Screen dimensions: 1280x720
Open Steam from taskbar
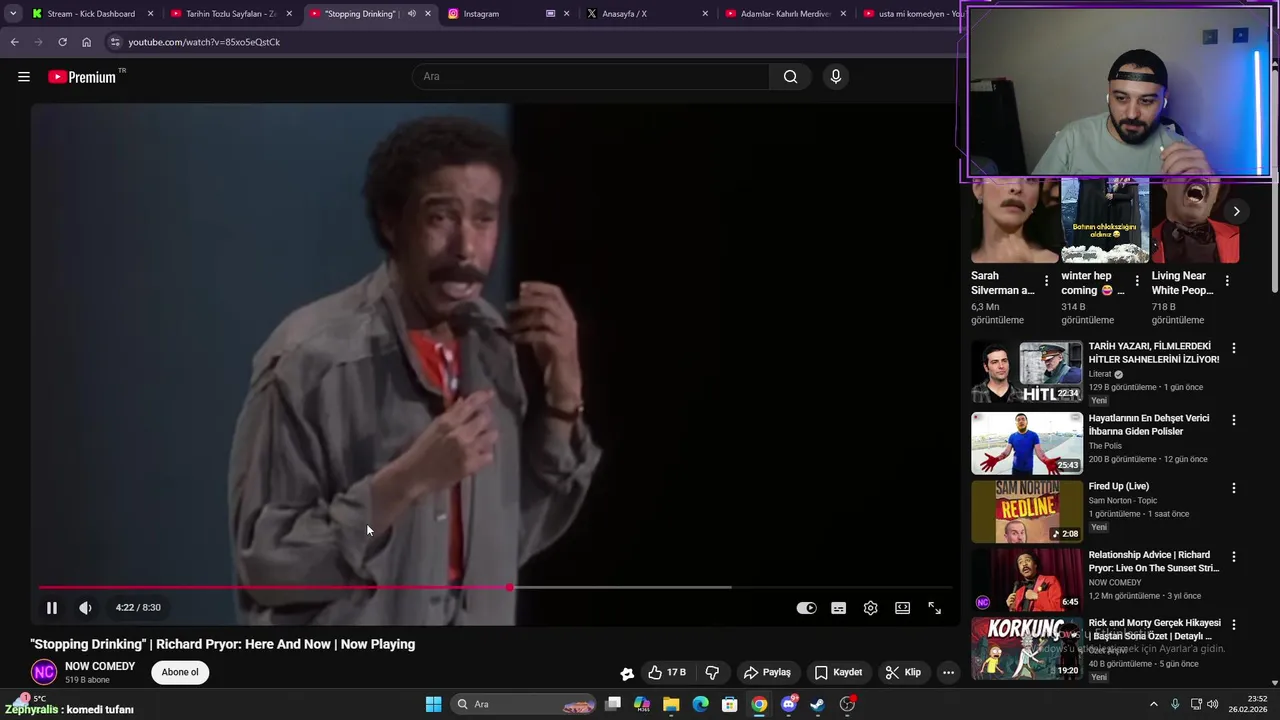click(817, 704)
